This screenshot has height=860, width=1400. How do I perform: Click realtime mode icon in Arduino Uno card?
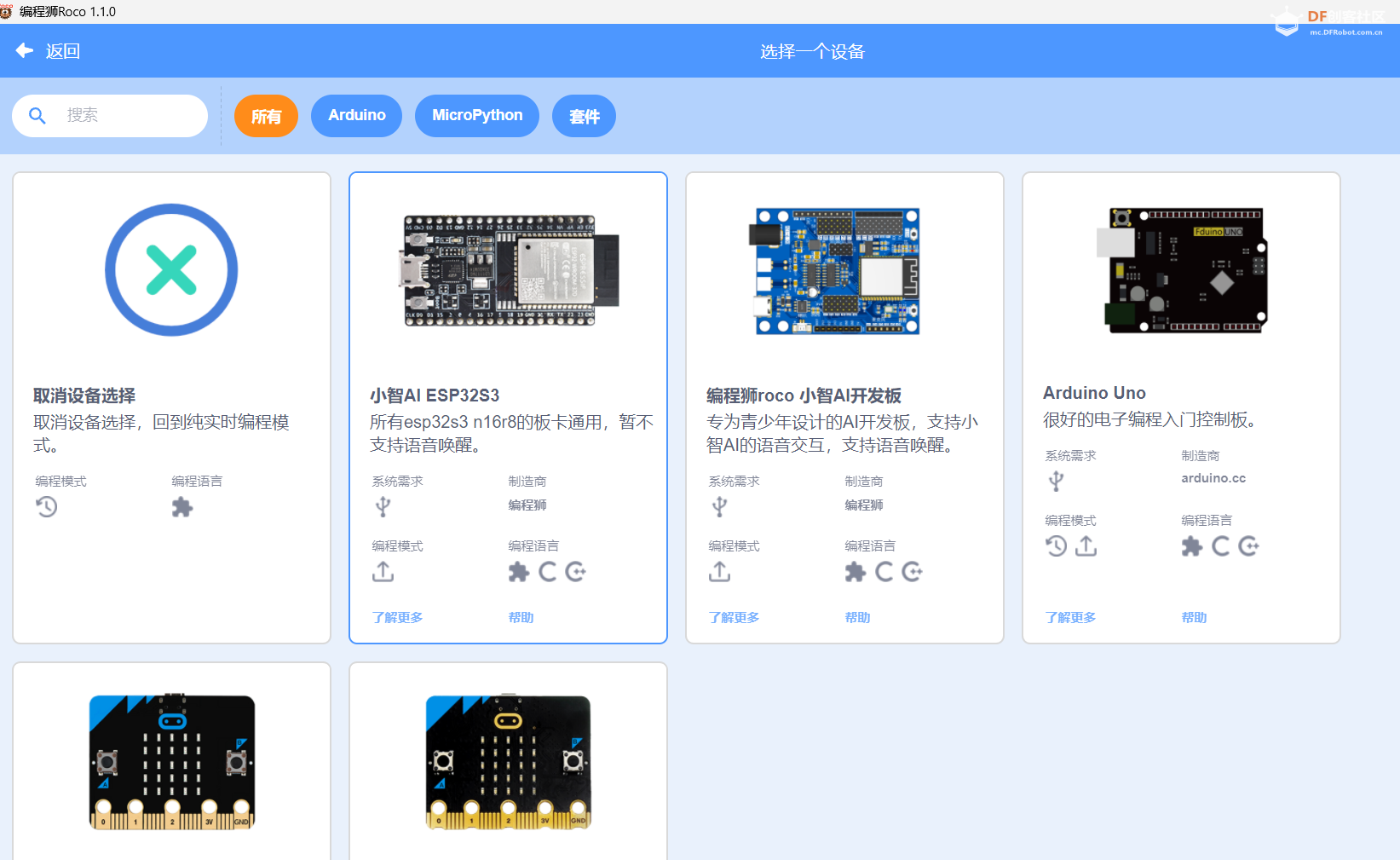(x=1057, y=546)
